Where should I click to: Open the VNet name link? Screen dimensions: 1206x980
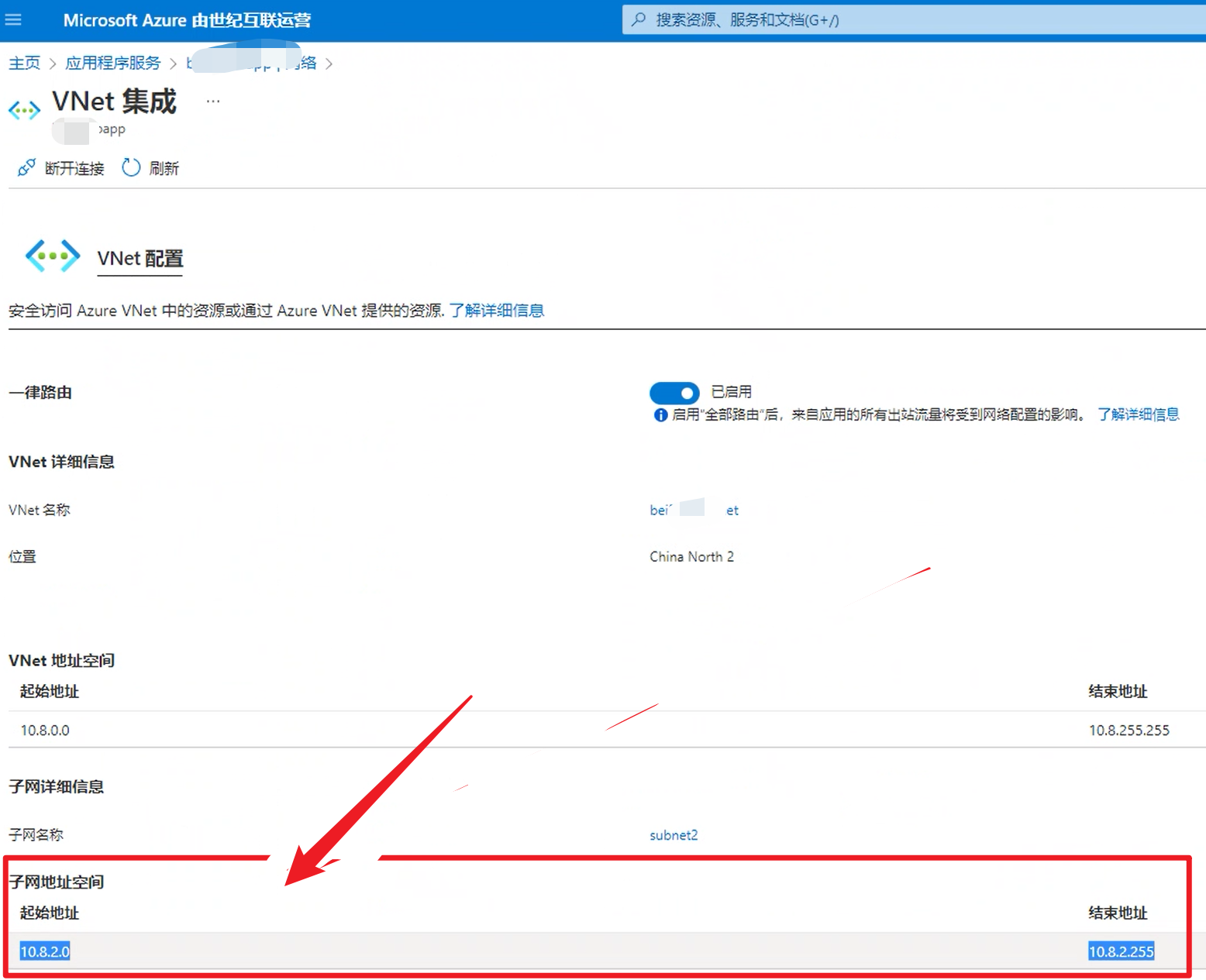694,510
